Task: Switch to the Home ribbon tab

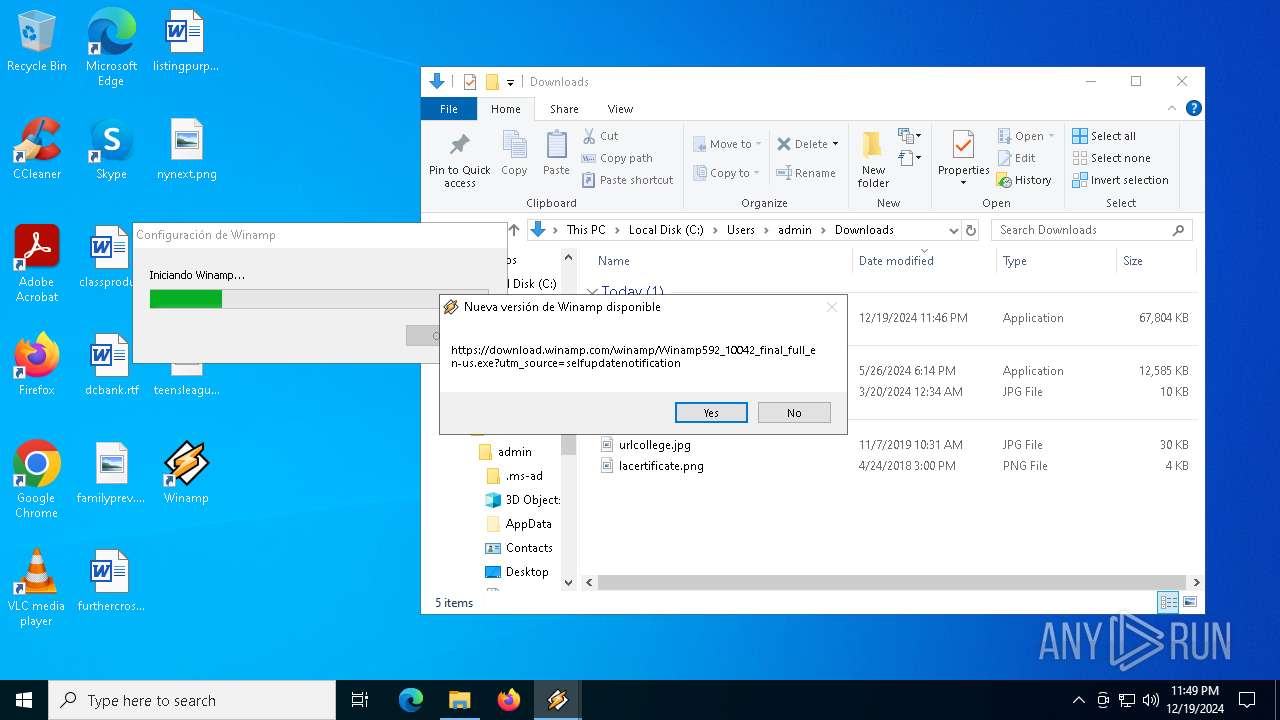Action: coord(505,109)
